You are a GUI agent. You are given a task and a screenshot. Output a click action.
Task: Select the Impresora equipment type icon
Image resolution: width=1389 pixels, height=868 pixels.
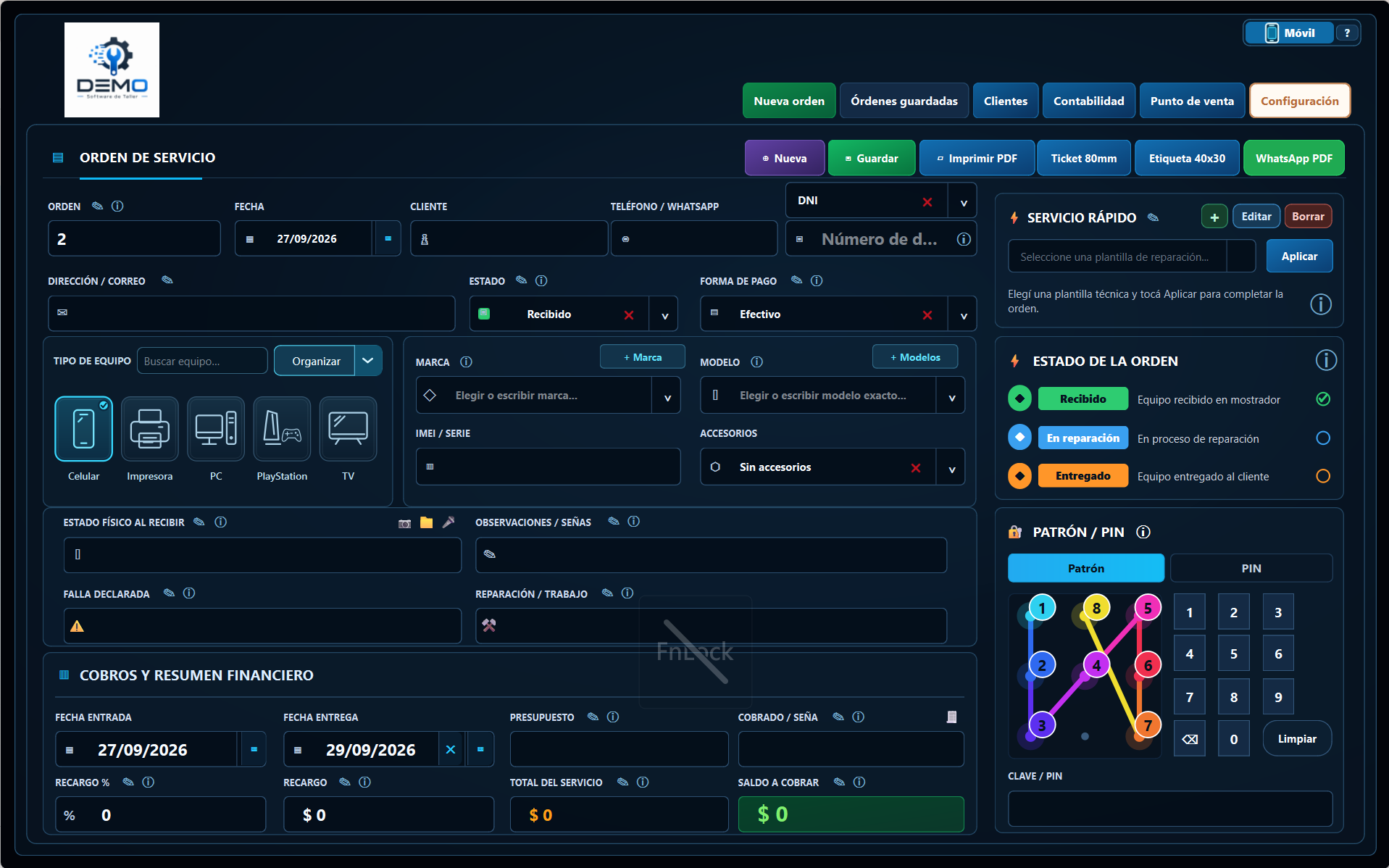[x=150, y=429]
